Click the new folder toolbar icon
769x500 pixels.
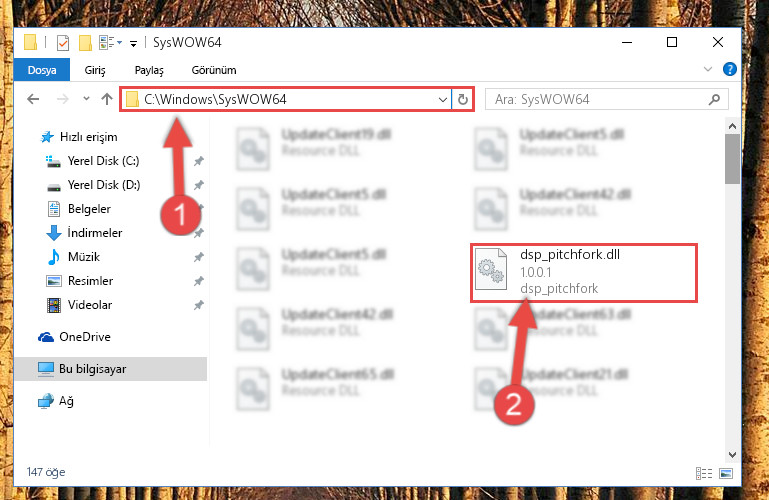[85, 43]
